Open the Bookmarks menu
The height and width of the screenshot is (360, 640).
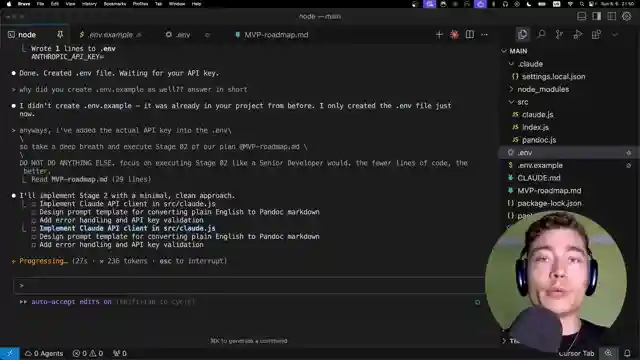pyautogui.click(x=115, y=4)
